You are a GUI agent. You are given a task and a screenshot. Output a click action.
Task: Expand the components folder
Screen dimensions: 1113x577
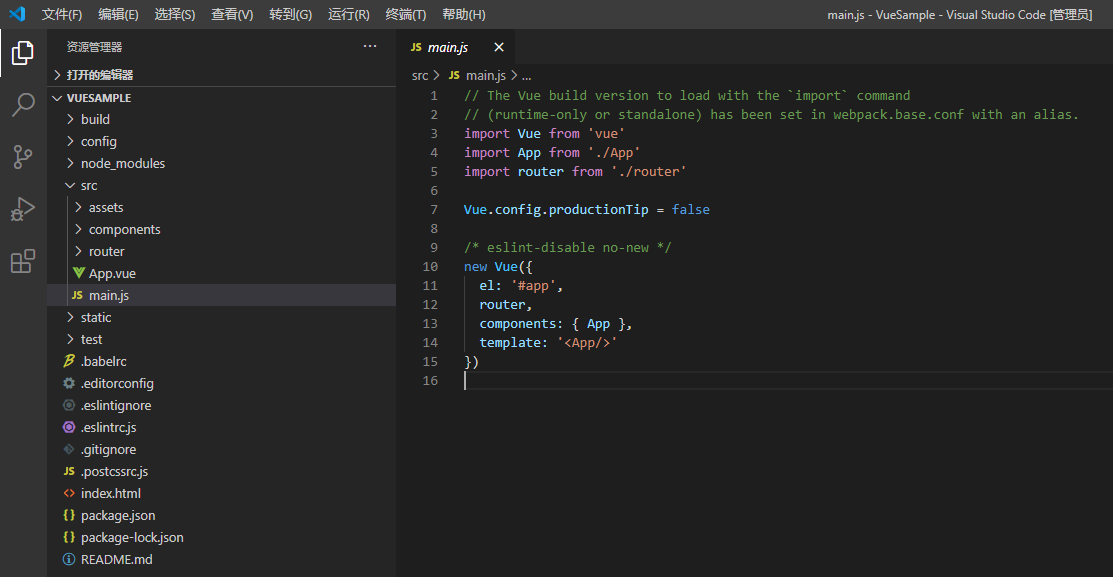(x=79, y=229)
